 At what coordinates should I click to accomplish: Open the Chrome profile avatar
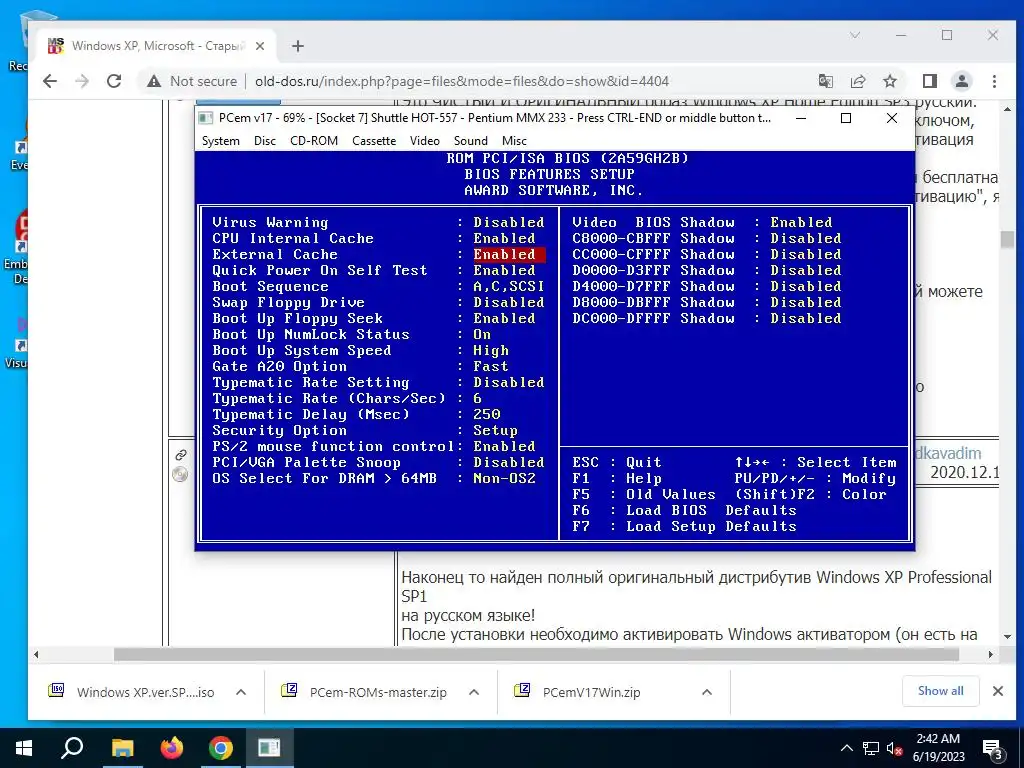[x=961, y=81]
